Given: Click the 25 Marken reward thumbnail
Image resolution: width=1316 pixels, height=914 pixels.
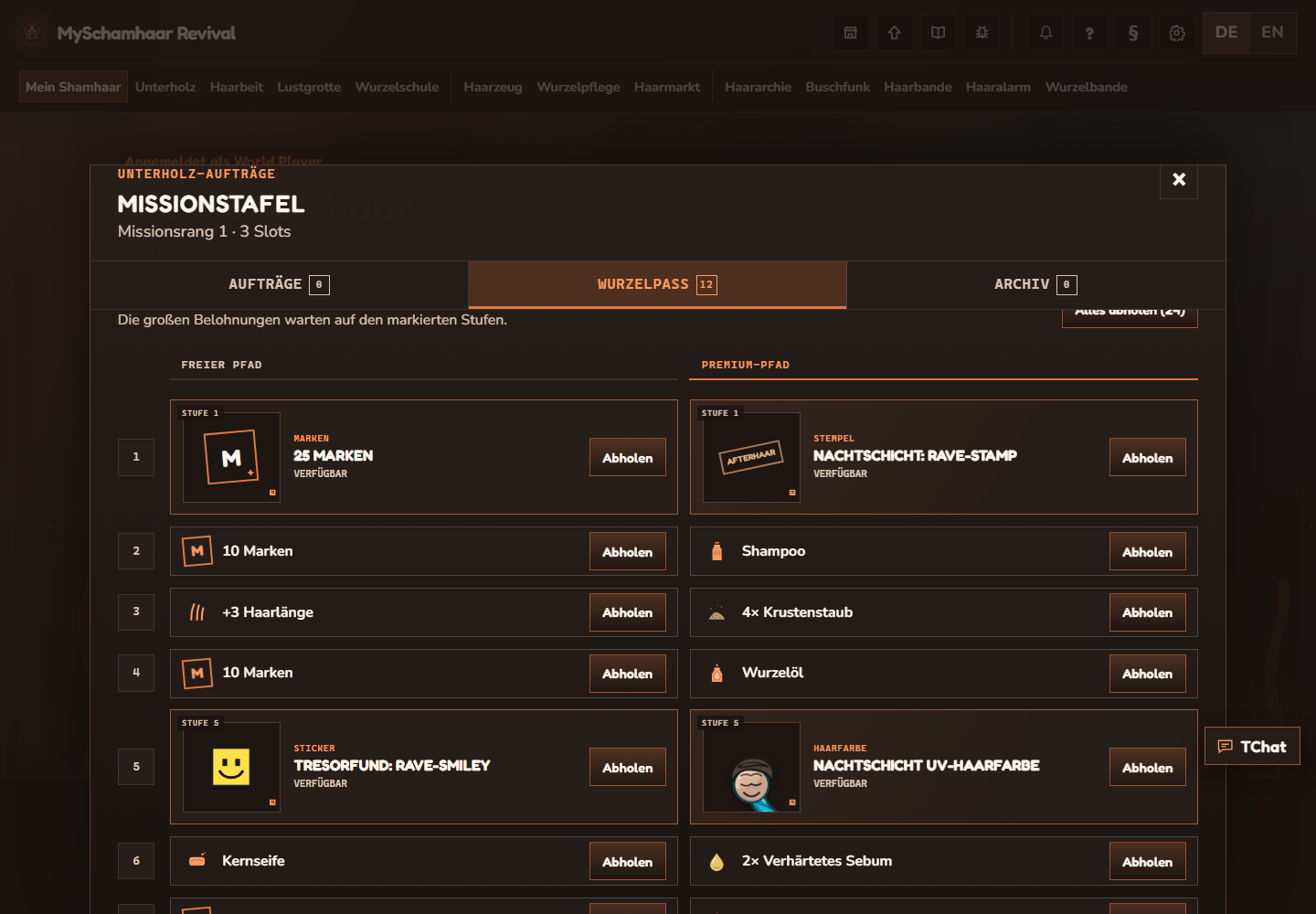Looking at the screenshot, I should 231,457.
